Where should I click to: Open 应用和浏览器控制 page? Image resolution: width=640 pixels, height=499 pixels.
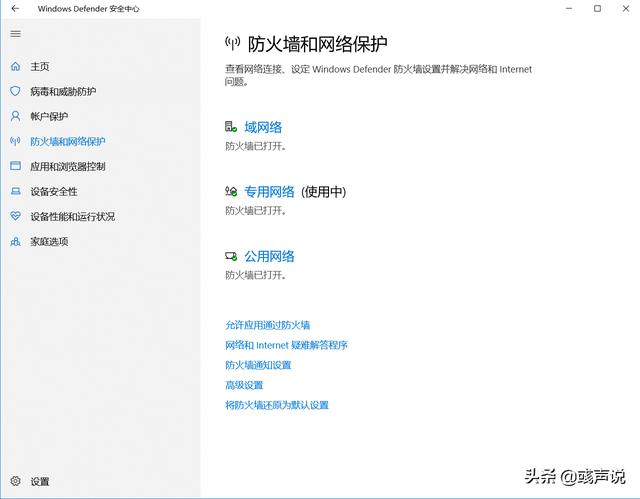68,166
